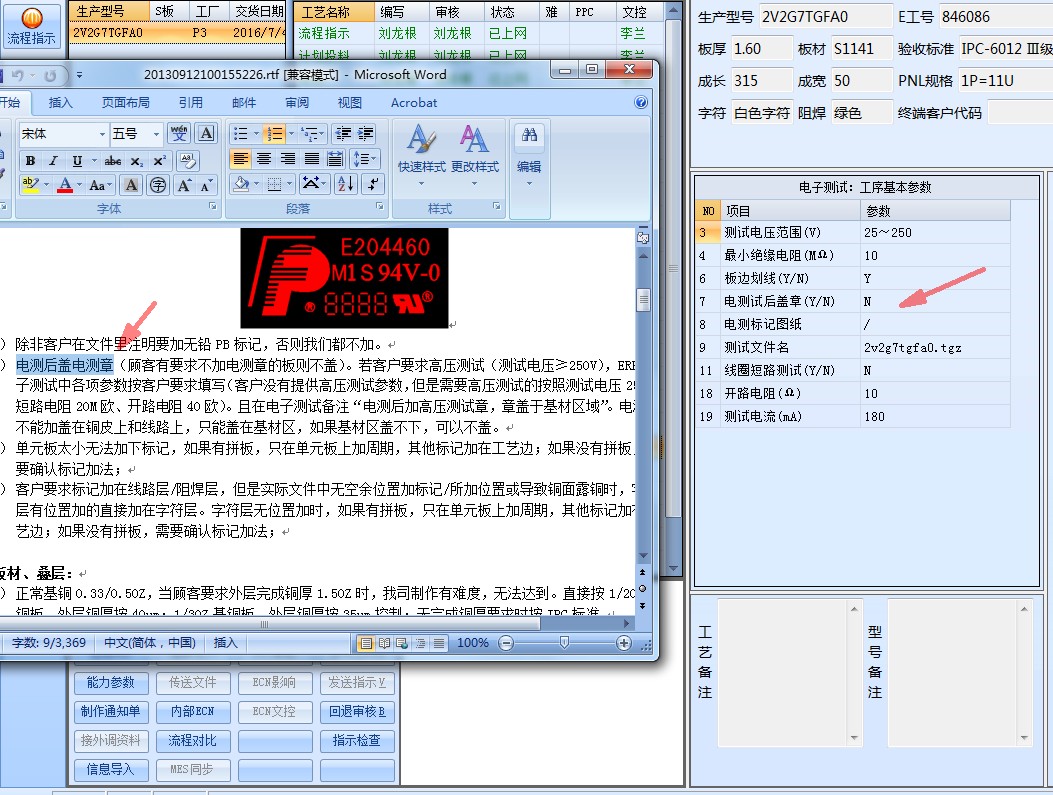Center the paragraph text
Screen dimensions: 1053x795
pos(264,159)
